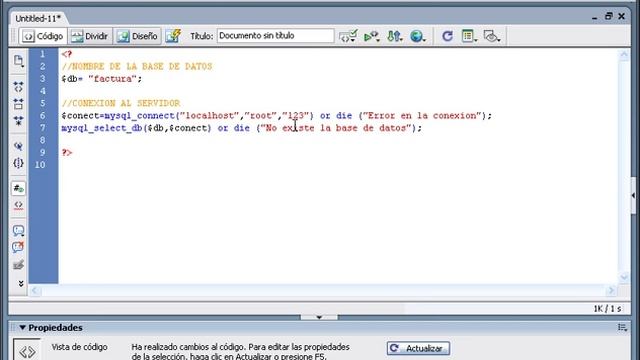Viewport: 640px width, 360px height.
Task: Click "localhost" string in code
Action: click(x=210, y=116)
